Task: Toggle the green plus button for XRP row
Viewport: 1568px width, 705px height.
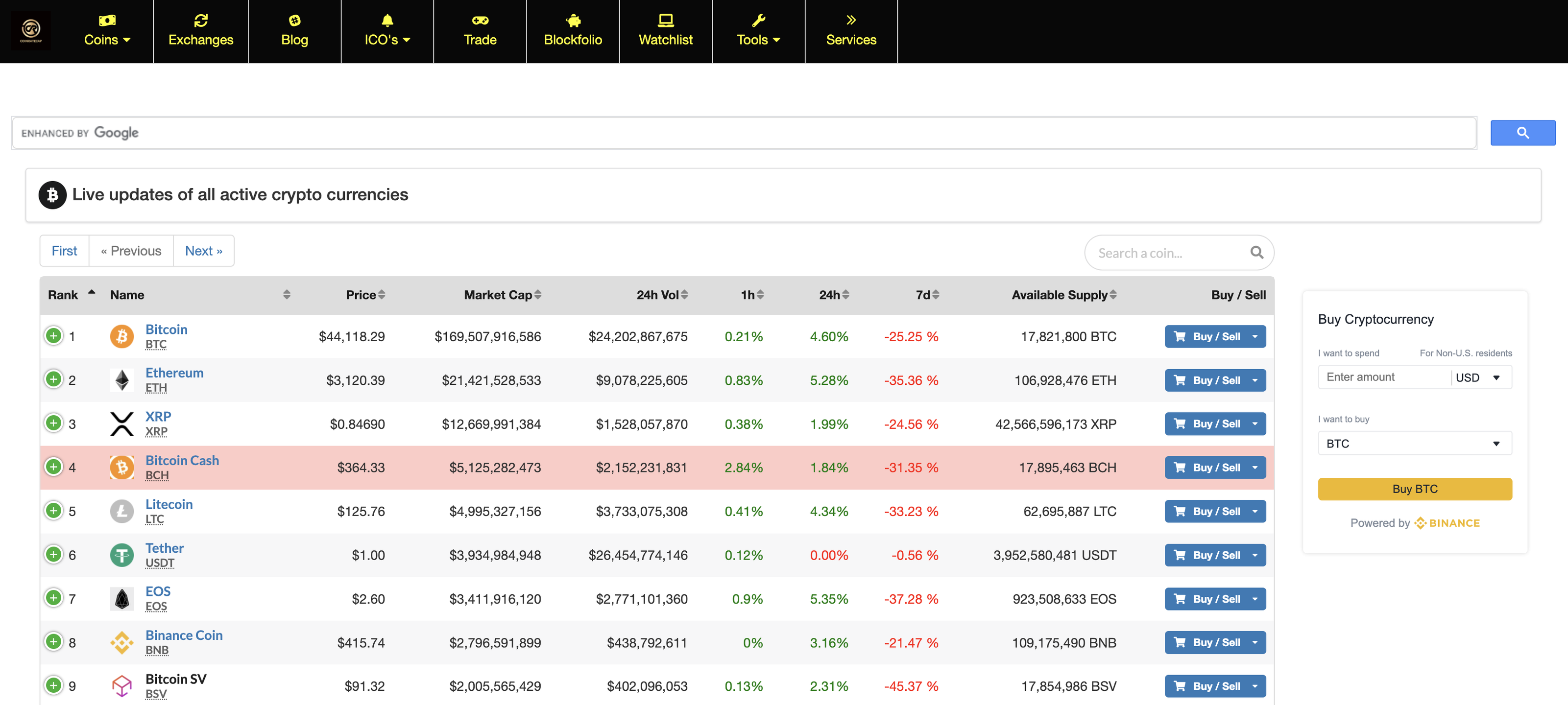Action: (53, 423)
